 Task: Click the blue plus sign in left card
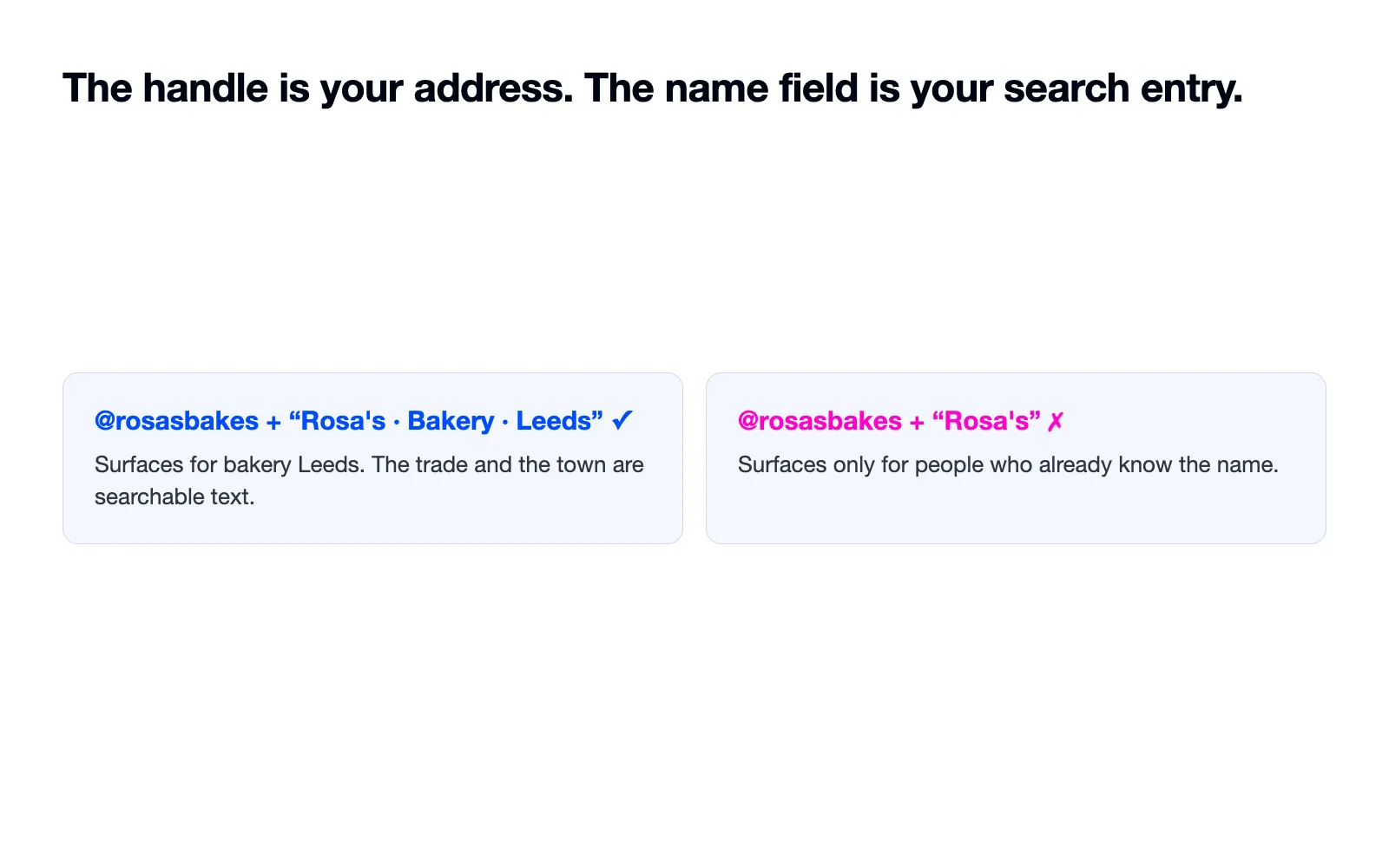273,423
